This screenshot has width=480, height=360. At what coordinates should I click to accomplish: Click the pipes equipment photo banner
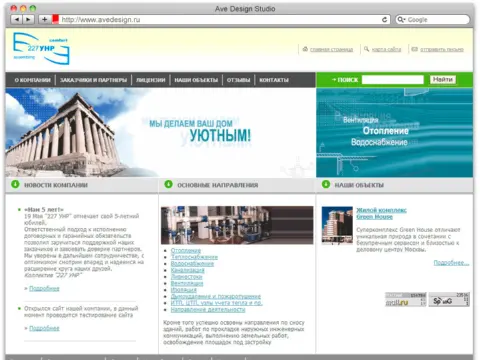(237, 225)
